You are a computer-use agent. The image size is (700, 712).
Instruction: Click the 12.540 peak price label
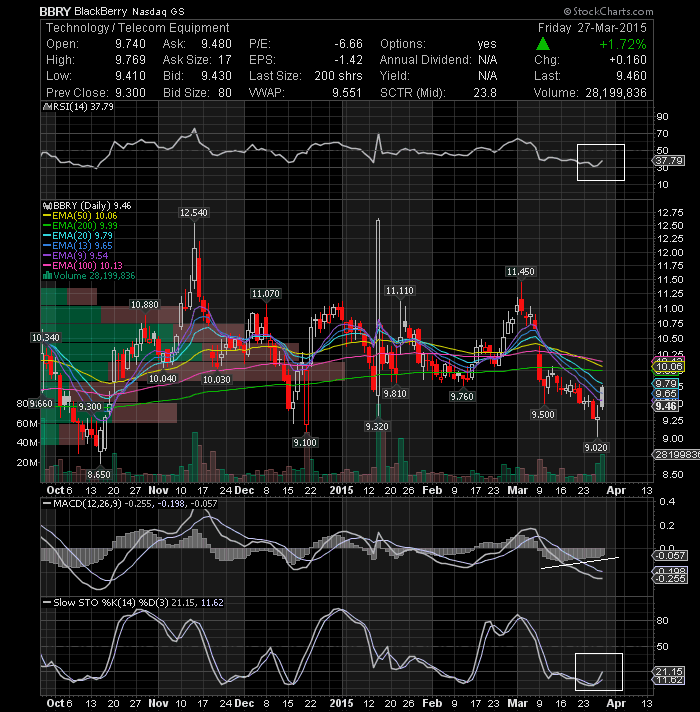click(x=193, y=213)
